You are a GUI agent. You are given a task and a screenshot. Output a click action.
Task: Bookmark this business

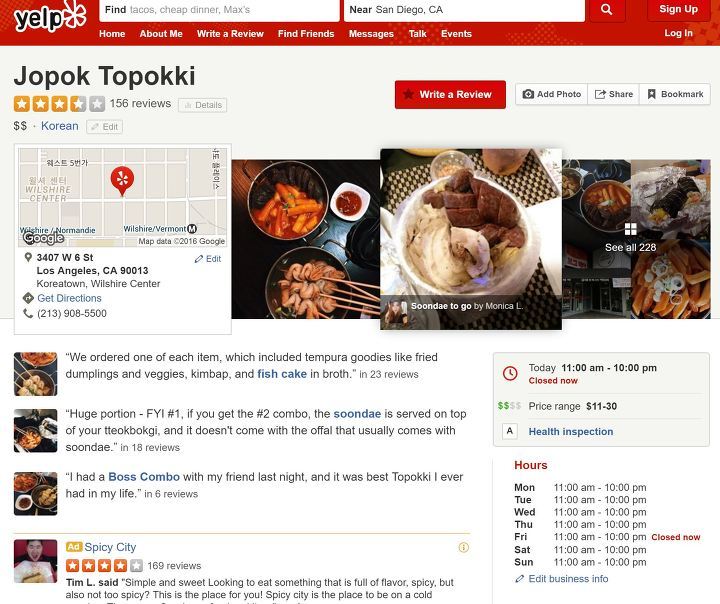click(675, 94)
